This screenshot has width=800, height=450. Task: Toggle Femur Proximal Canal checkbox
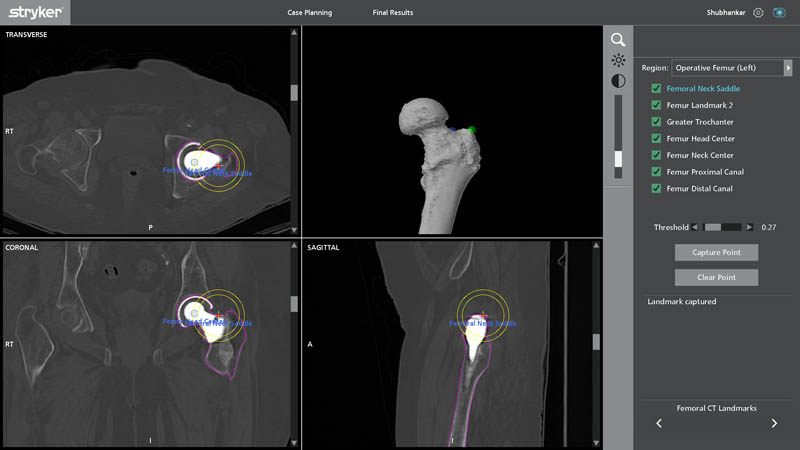coord(656,171)
